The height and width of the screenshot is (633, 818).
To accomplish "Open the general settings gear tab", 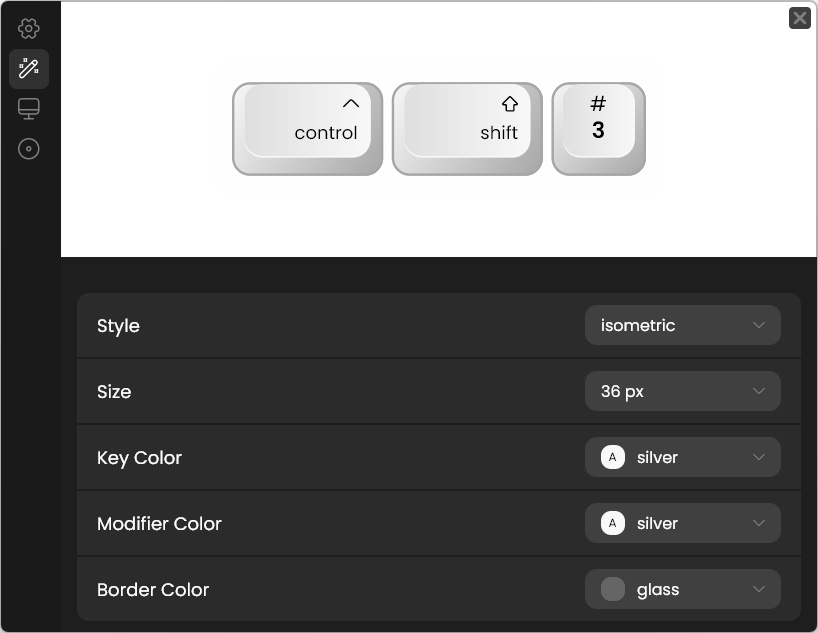I will pos(29,28).
